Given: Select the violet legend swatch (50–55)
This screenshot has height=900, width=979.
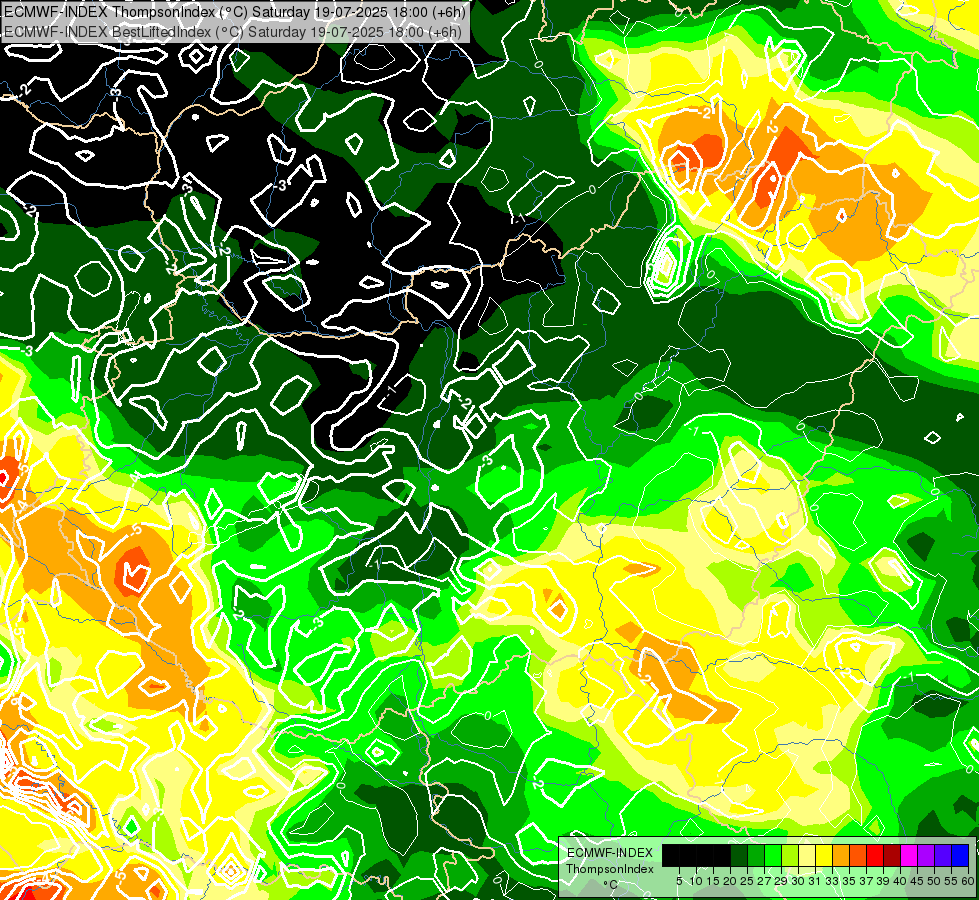Looking at the screenshot, I should [943, 855].
